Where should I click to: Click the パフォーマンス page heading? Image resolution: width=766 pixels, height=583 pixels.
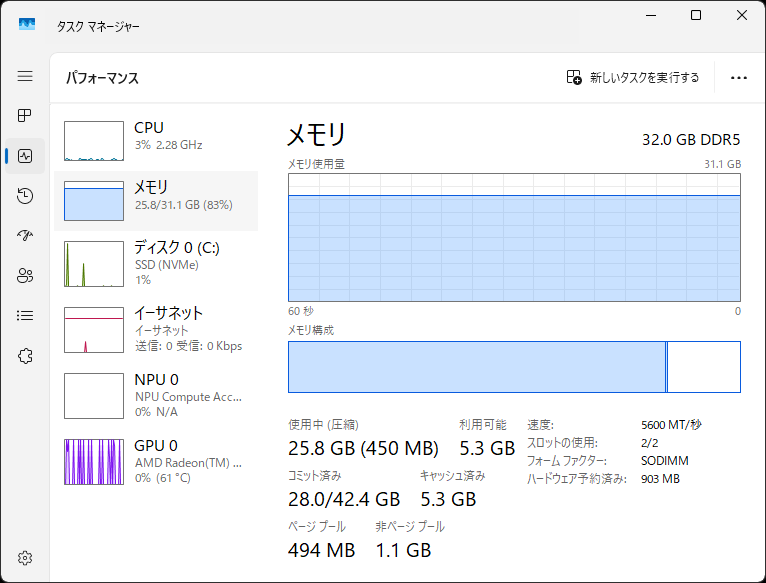102,78
